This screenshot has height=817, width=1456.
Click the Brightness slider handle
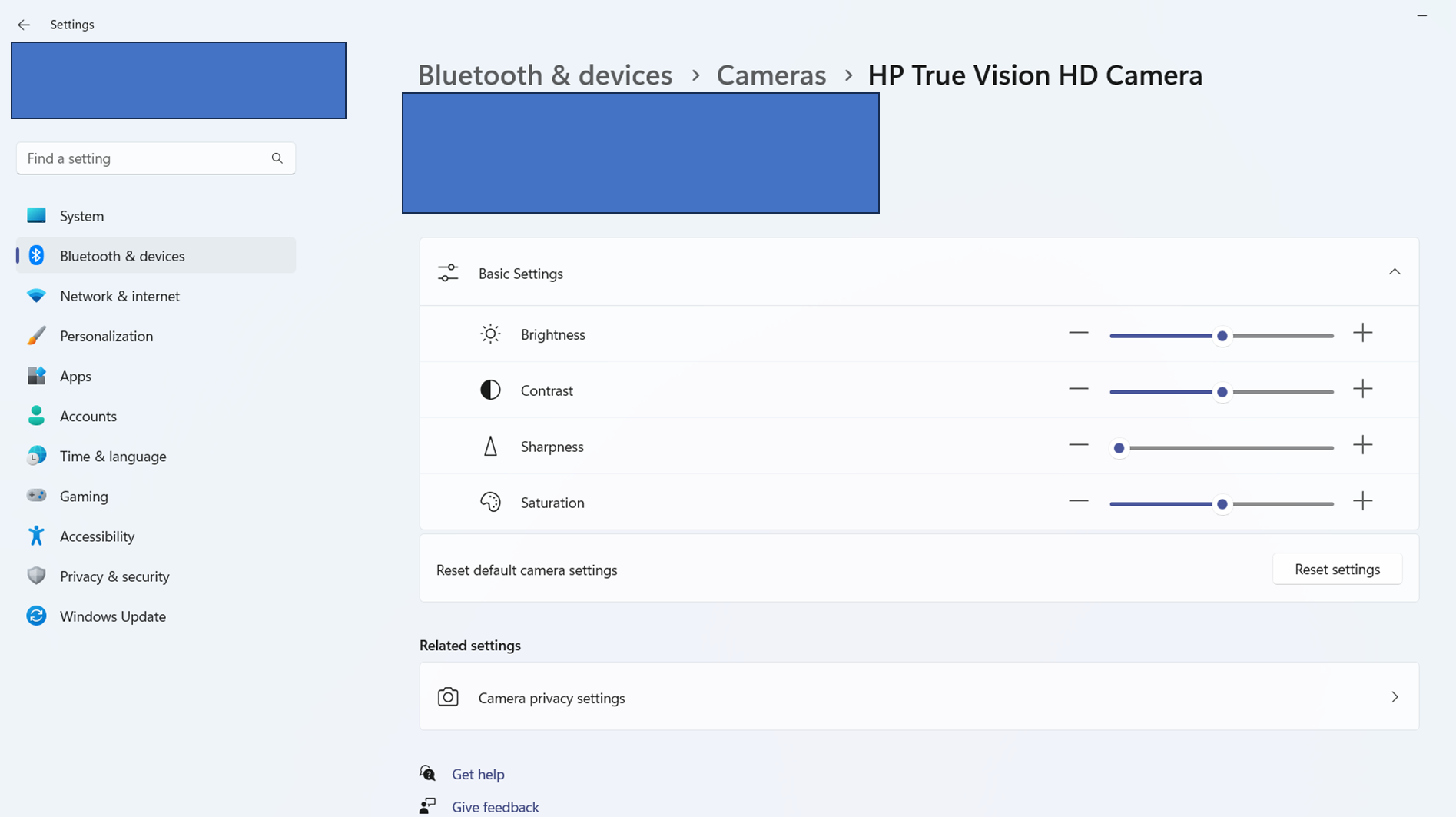(1222, 336)
